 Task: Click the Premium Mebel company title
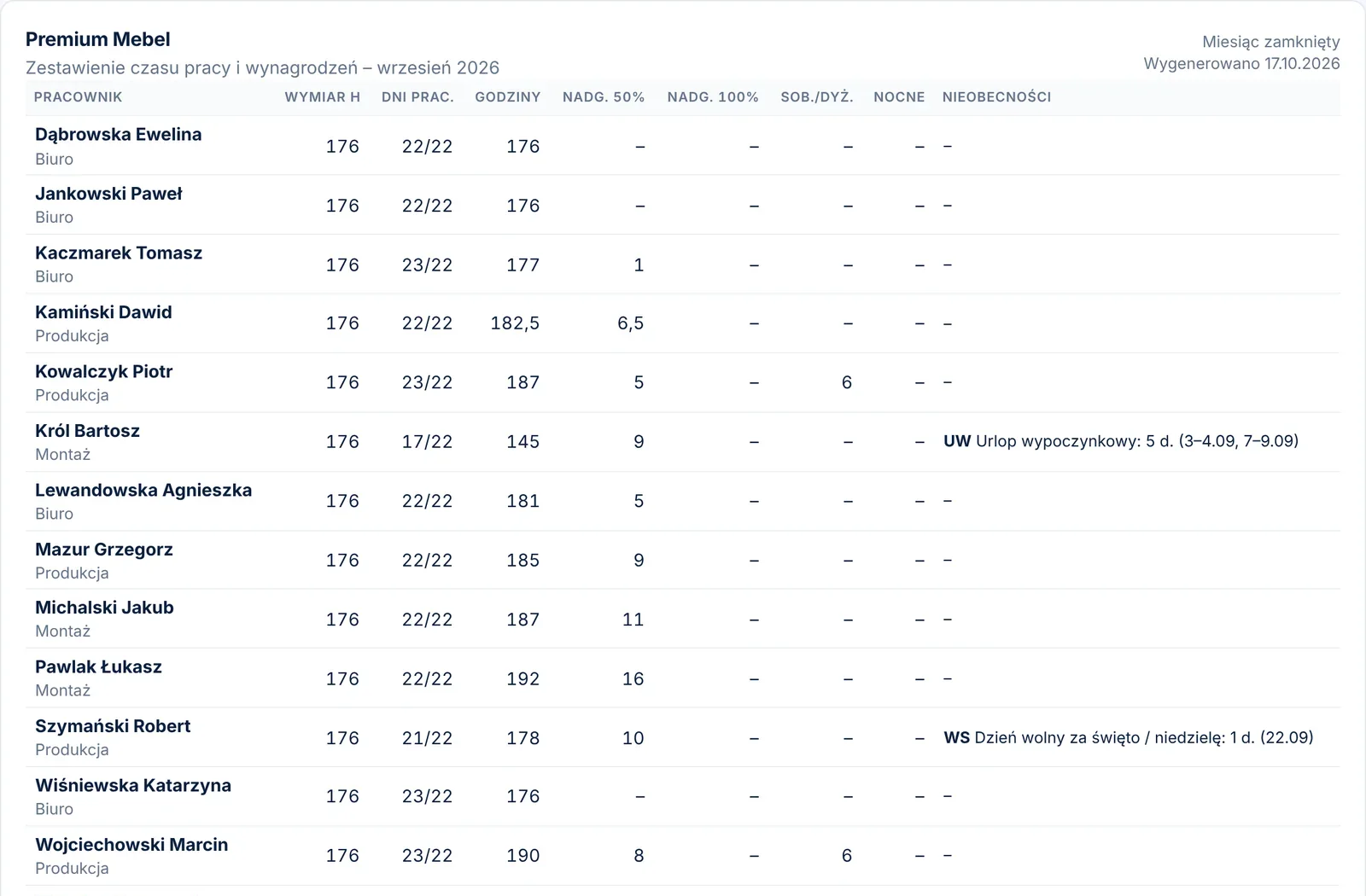[x=98, y=39]
